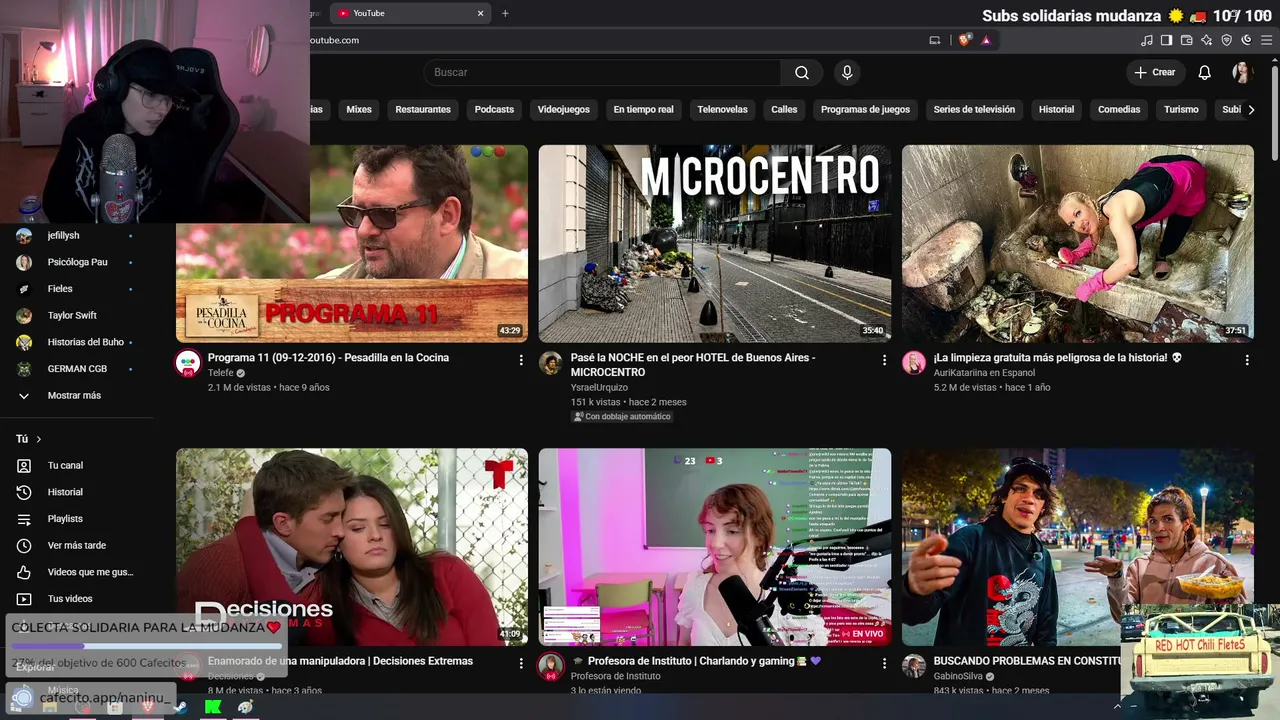Click the YouTube search input field
The height and width of the screenshot is (720, 1280).
[602, 72]
